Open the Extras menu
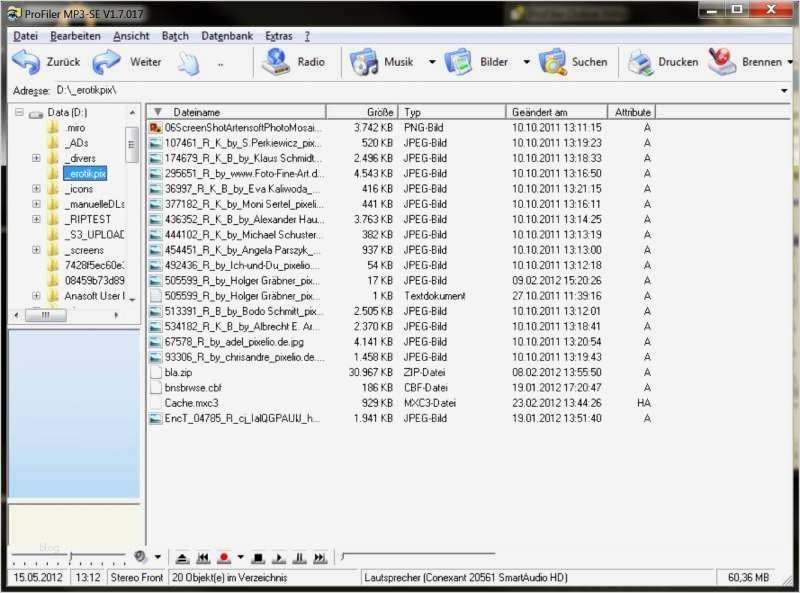This screenshot has height=593, width=800. pos(279,36)
